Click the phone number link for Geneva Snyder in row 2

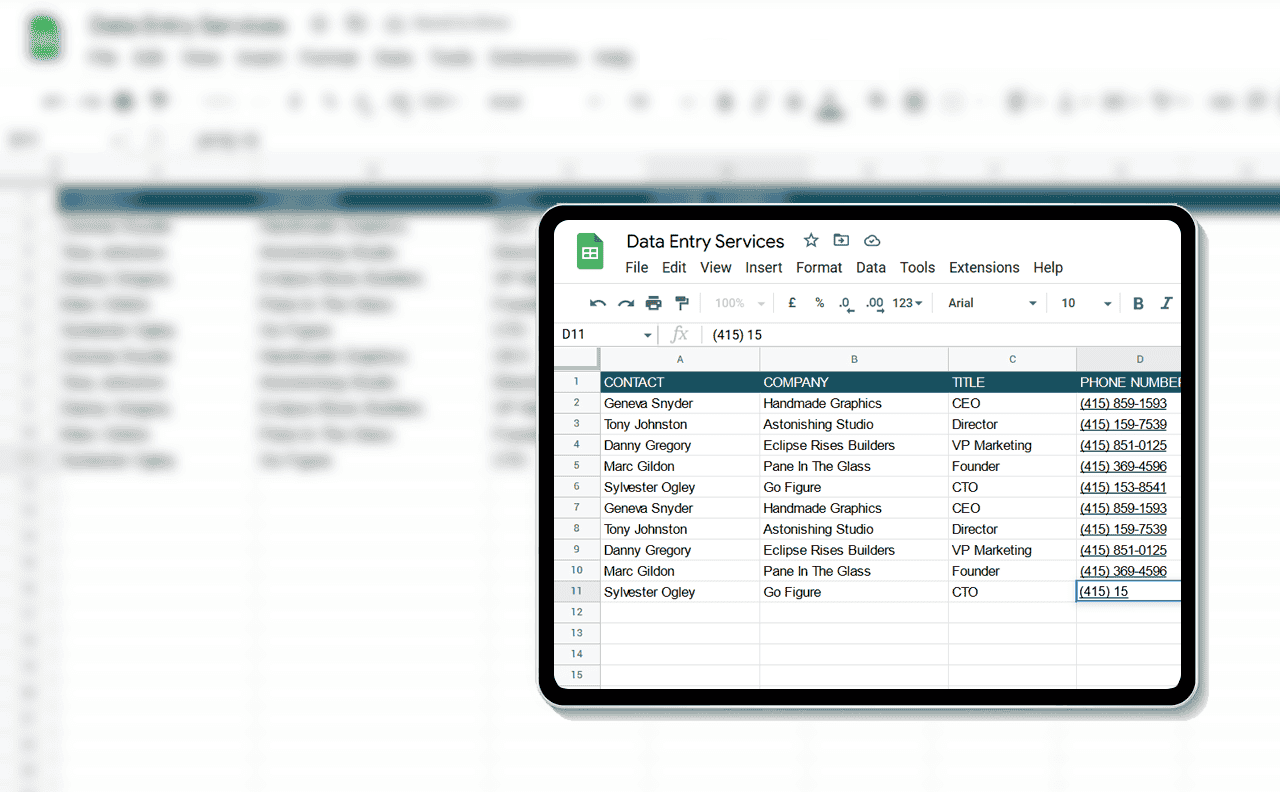click(x=1123, y=403)
